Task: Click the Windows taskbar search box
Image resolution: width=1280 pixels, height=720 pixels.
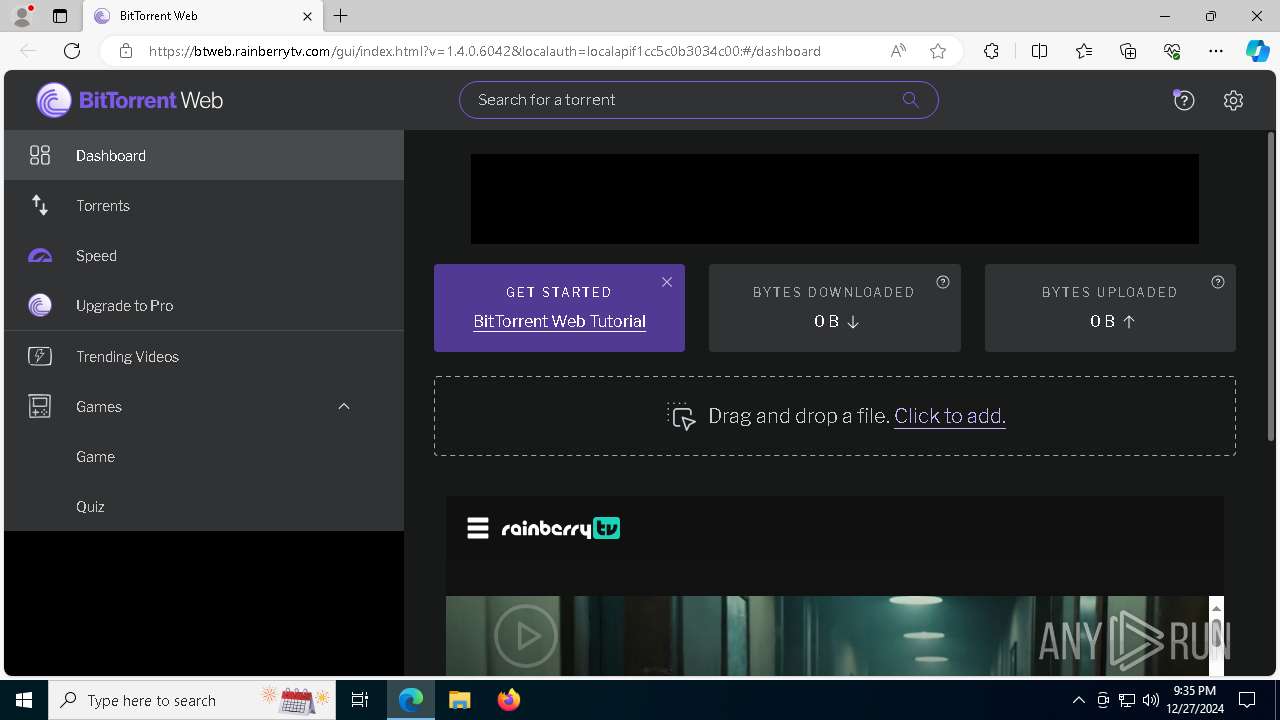Action: (192, 700)
